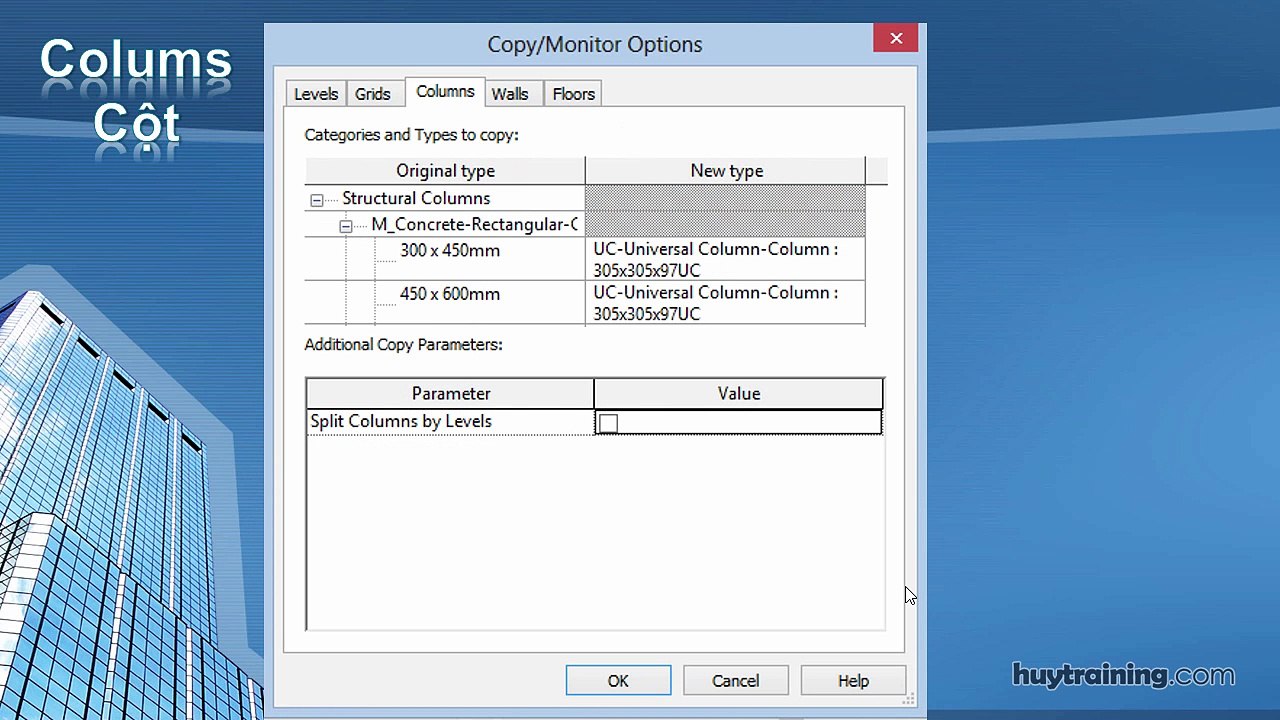Select the M_Concrete-Rectangular family row
Screen dimensions: 1280x720
coord(475,224)
